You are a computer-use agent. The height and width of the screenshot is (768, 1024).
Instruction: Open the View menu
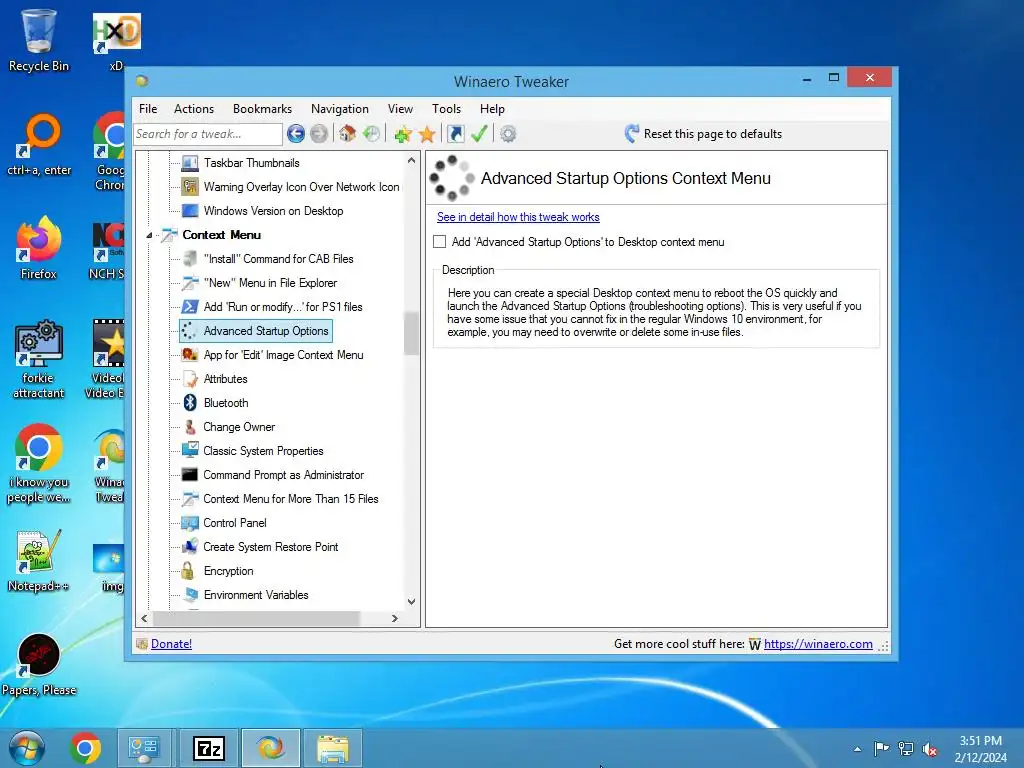(x=400, y=109)
